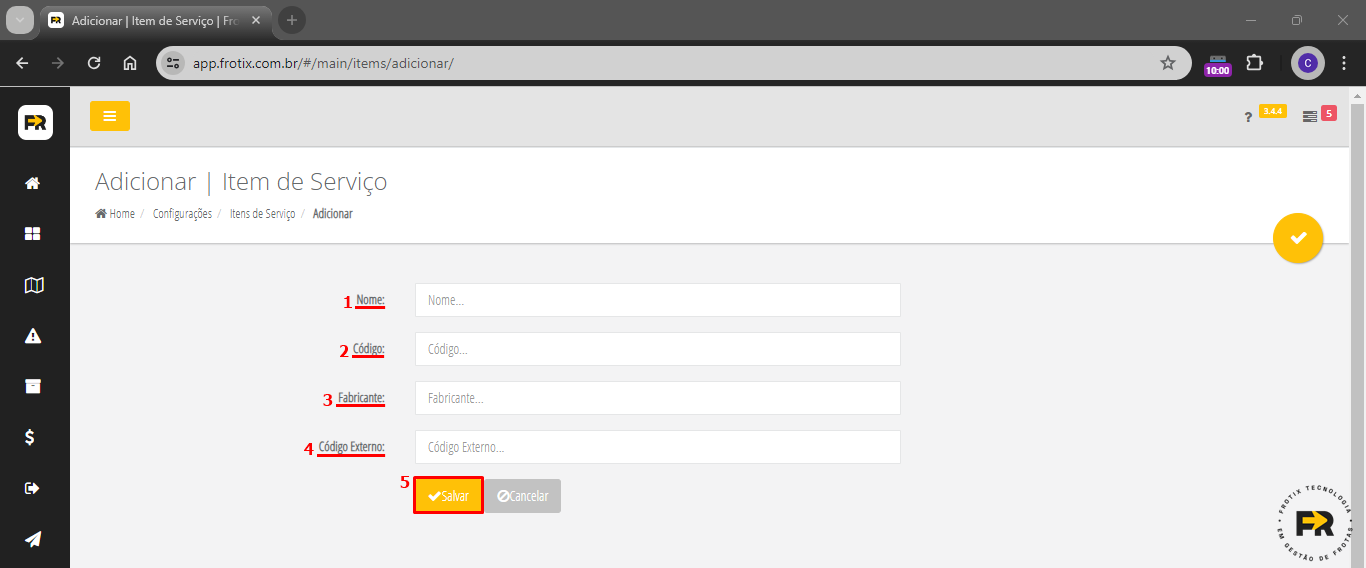1366x568 pixels.
Task: Click the sign-out arrow icon in sidebar
Action: [x=32, y=488]
